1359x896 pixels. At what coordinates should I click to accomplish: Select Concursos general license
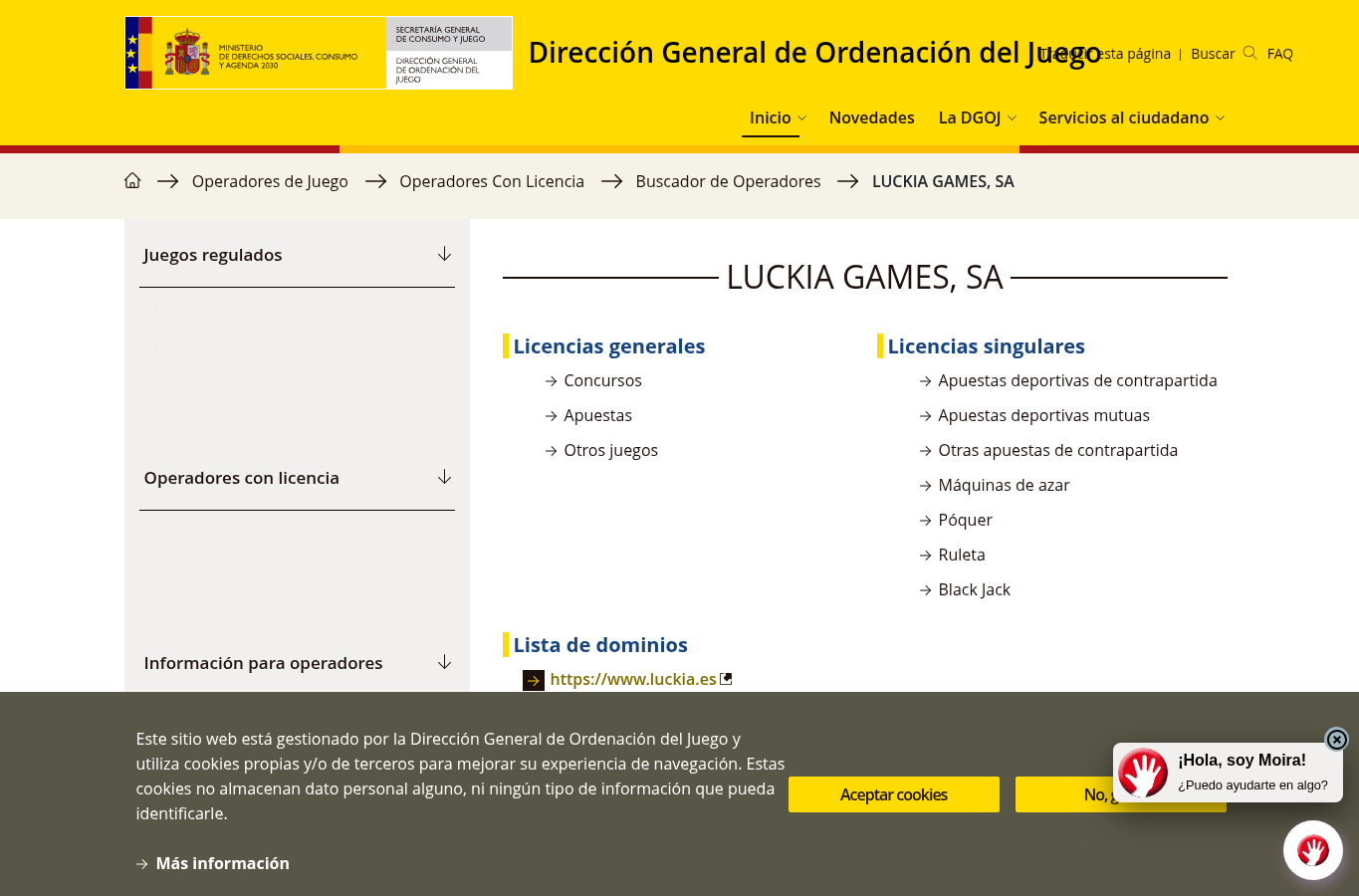pos(602,380)
